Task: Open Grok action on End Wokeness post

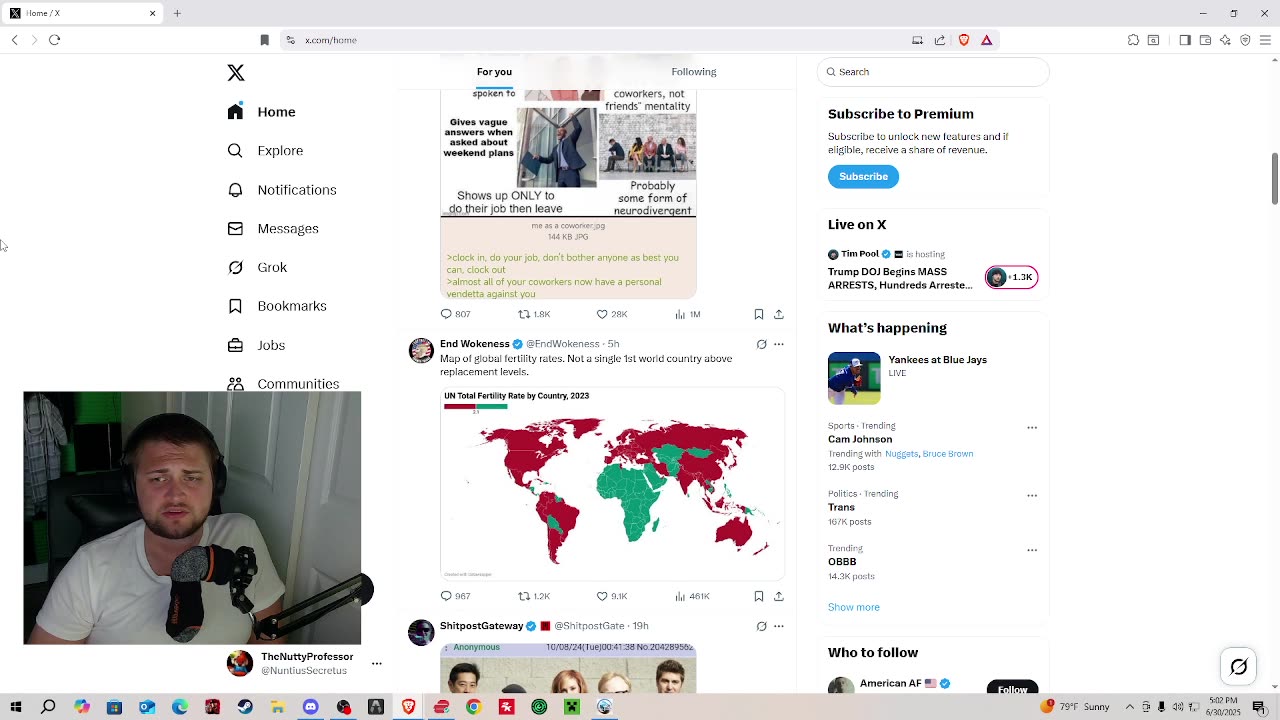Action: coord(762,344)
